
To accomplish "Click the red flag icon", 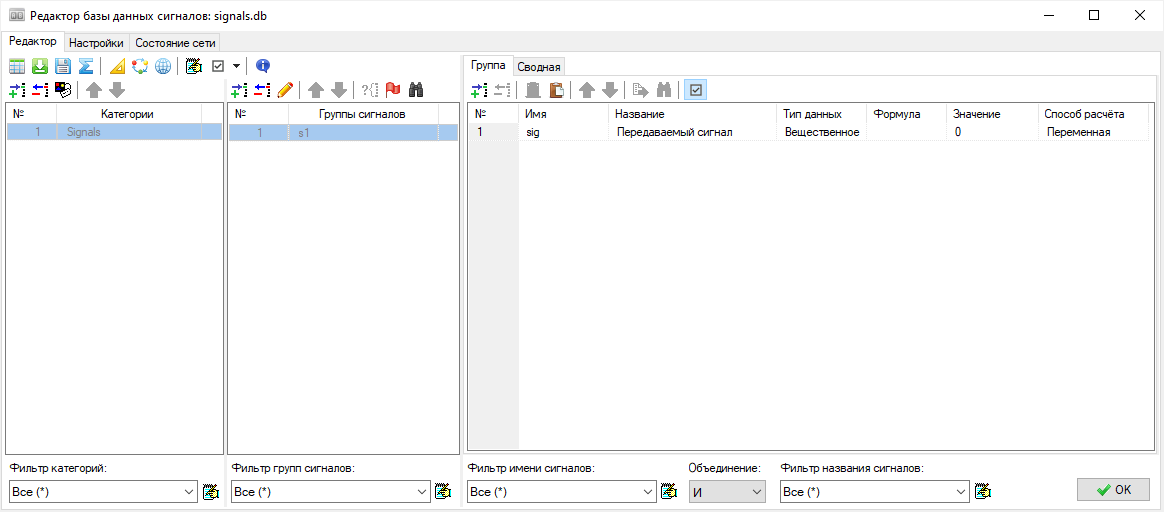I will [x=393, y=90].
